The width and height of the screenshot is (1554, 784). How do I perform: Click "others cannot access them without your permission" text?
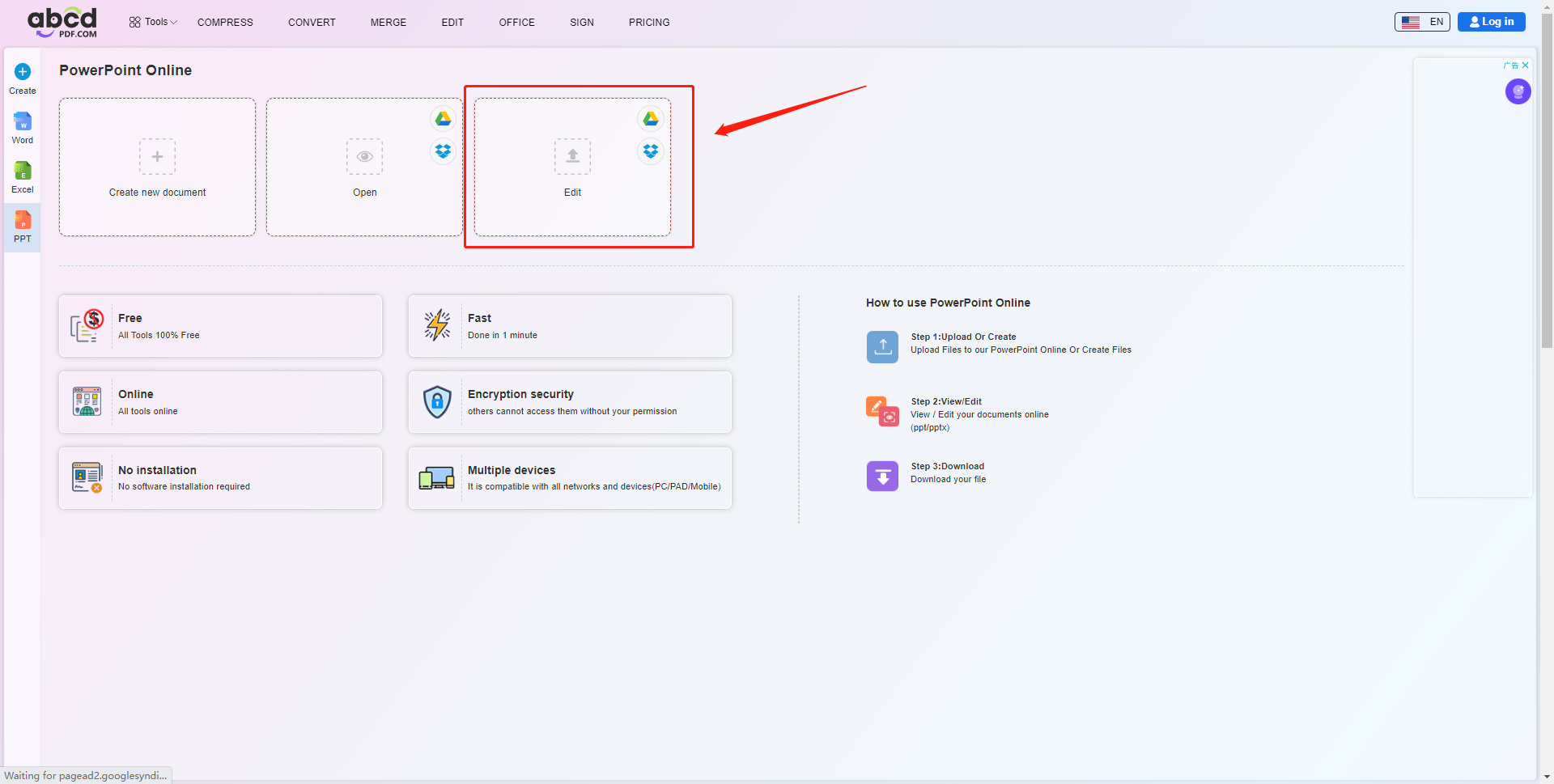[x=572, y=411]
